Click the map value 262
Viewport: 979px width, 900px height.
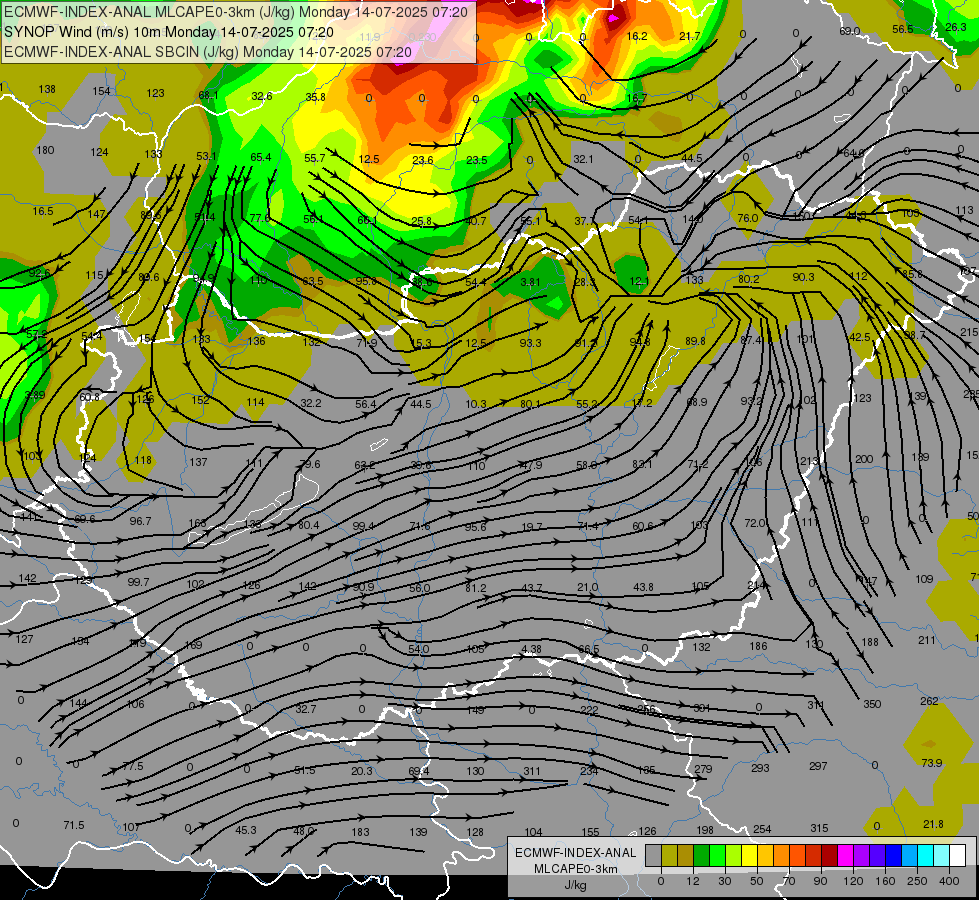click(929, 701)
